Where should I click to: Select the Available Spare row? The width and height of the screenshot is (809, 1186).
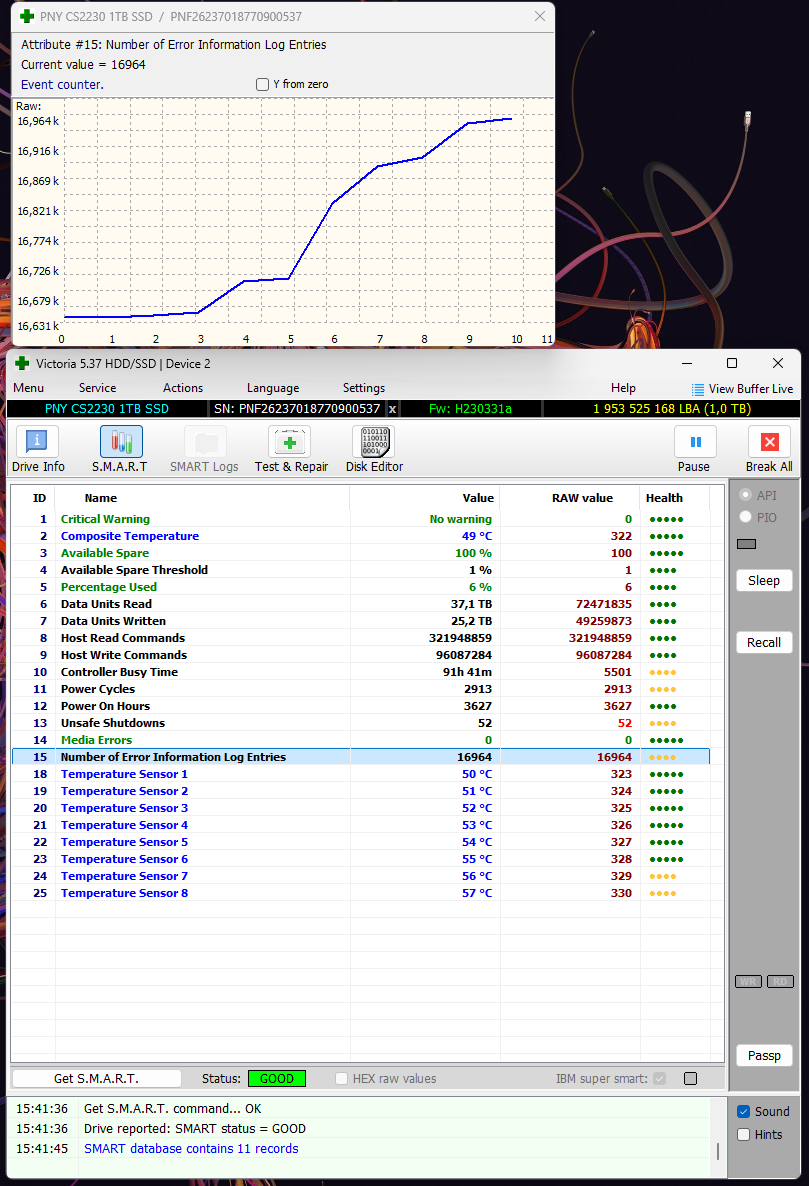pos(361,553)
